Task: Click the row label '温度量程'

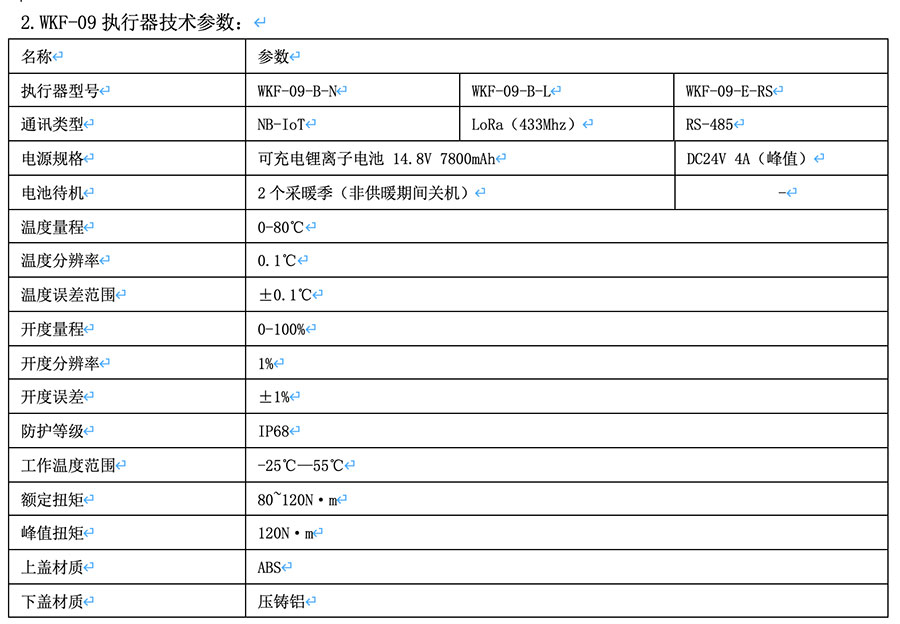Action: coord(52,227)
